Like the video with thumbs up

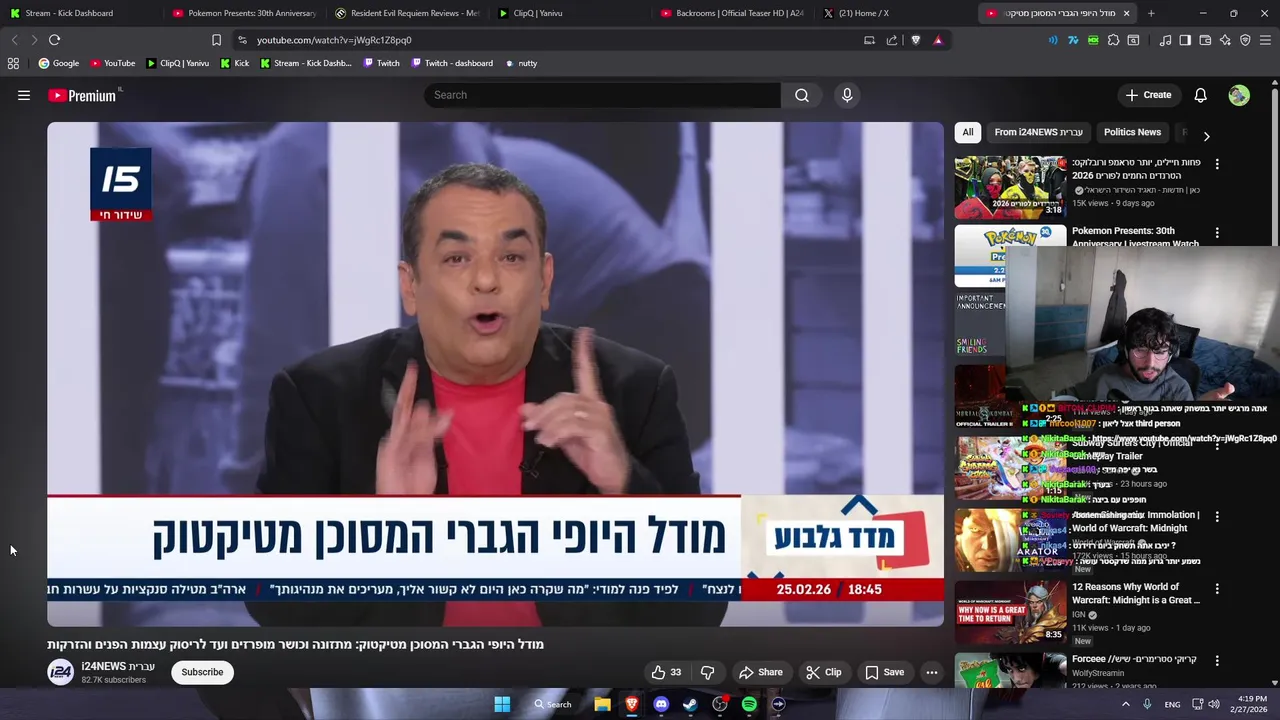pyautogui.click(x=666, y=672)
